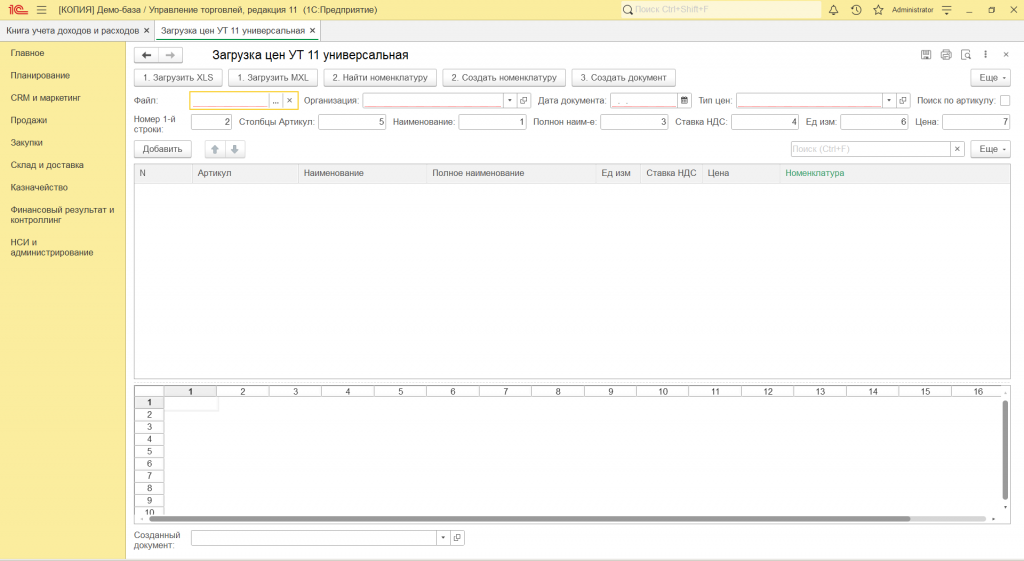Open Закупки section
1024x561 pixels.
26,142
